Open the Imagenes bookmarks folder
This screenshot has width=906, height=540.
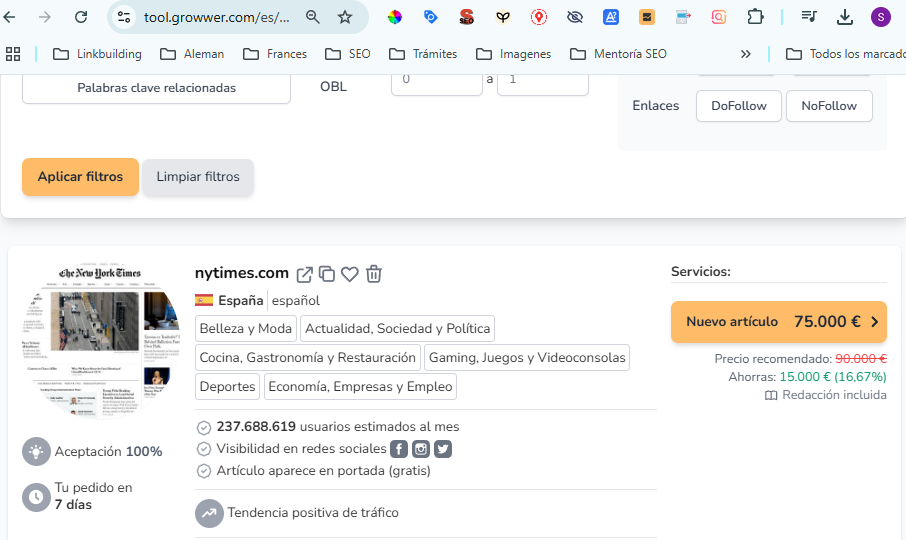coord(513,54)
